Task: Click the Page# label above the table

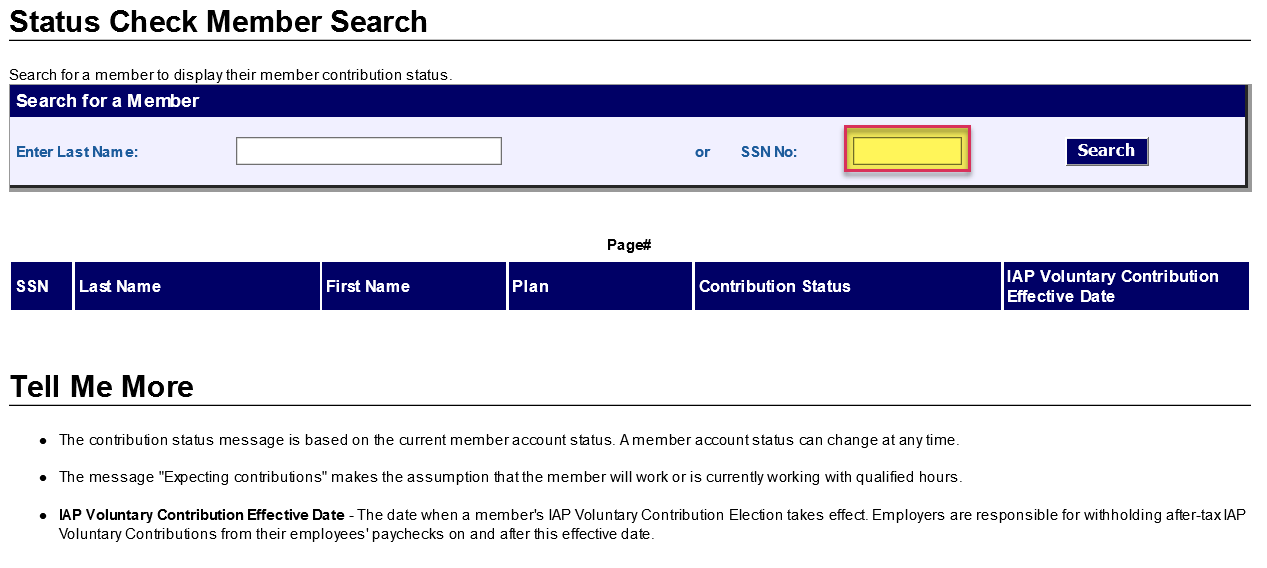Action: pos(629,245)
